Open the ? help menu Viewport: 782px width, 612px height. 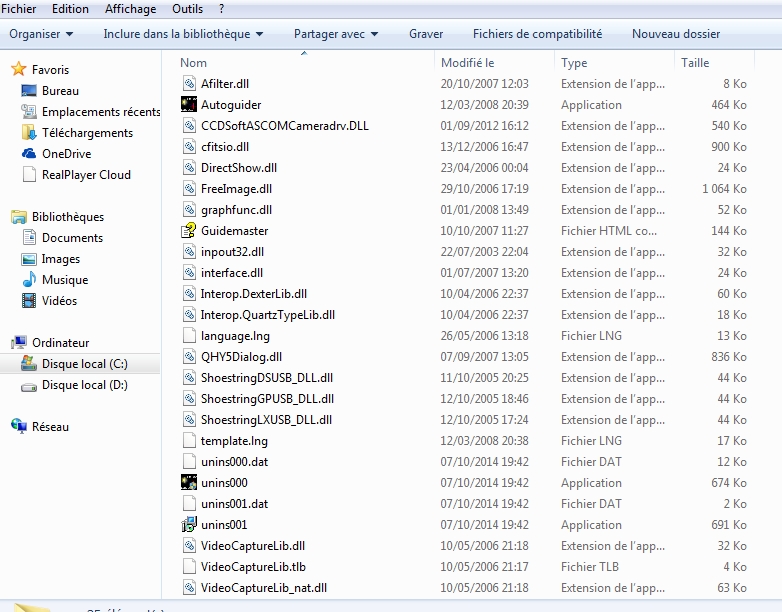[221, 8]
